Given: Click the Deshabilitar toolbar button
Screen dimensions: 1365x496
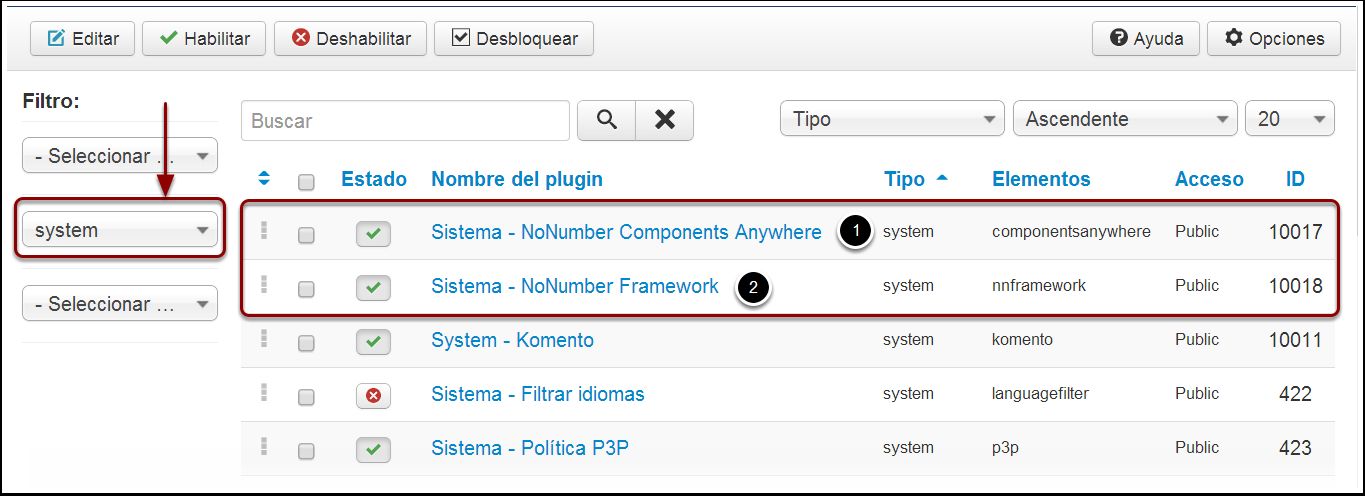Looking at the screenshot, I should (350, 39).
